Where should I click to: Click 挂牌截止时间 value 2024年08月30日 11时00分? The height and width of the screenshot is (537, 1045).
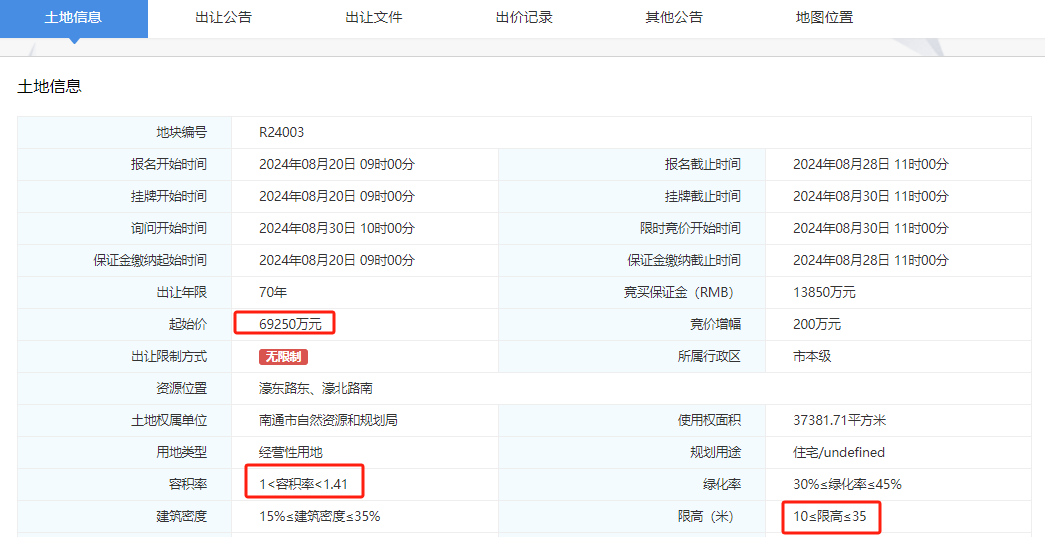pos(870,197)
